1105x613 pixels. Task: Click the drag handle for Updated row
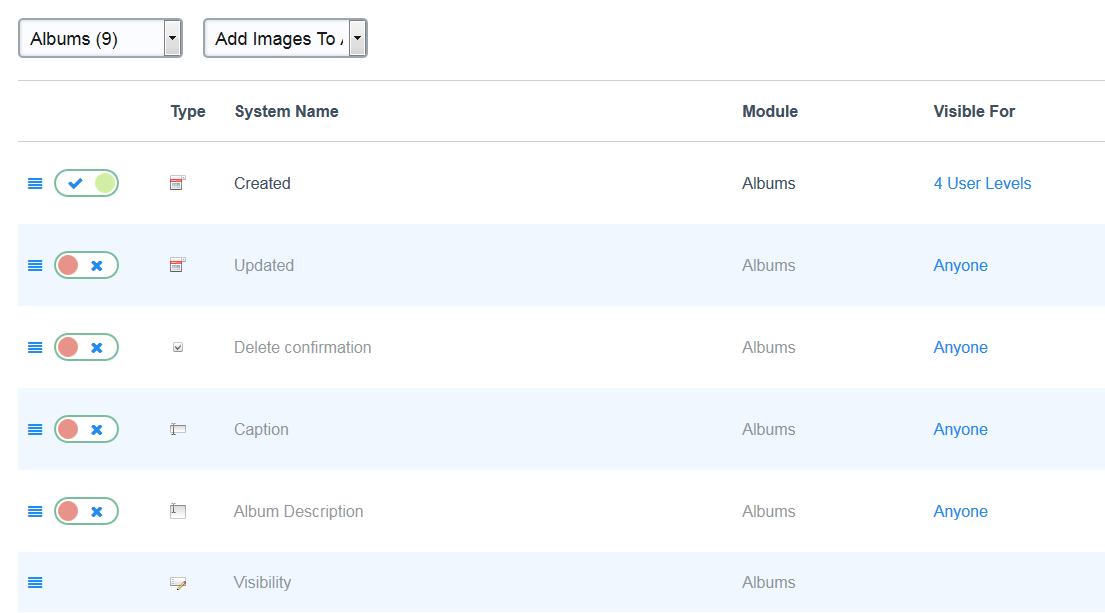35,266
